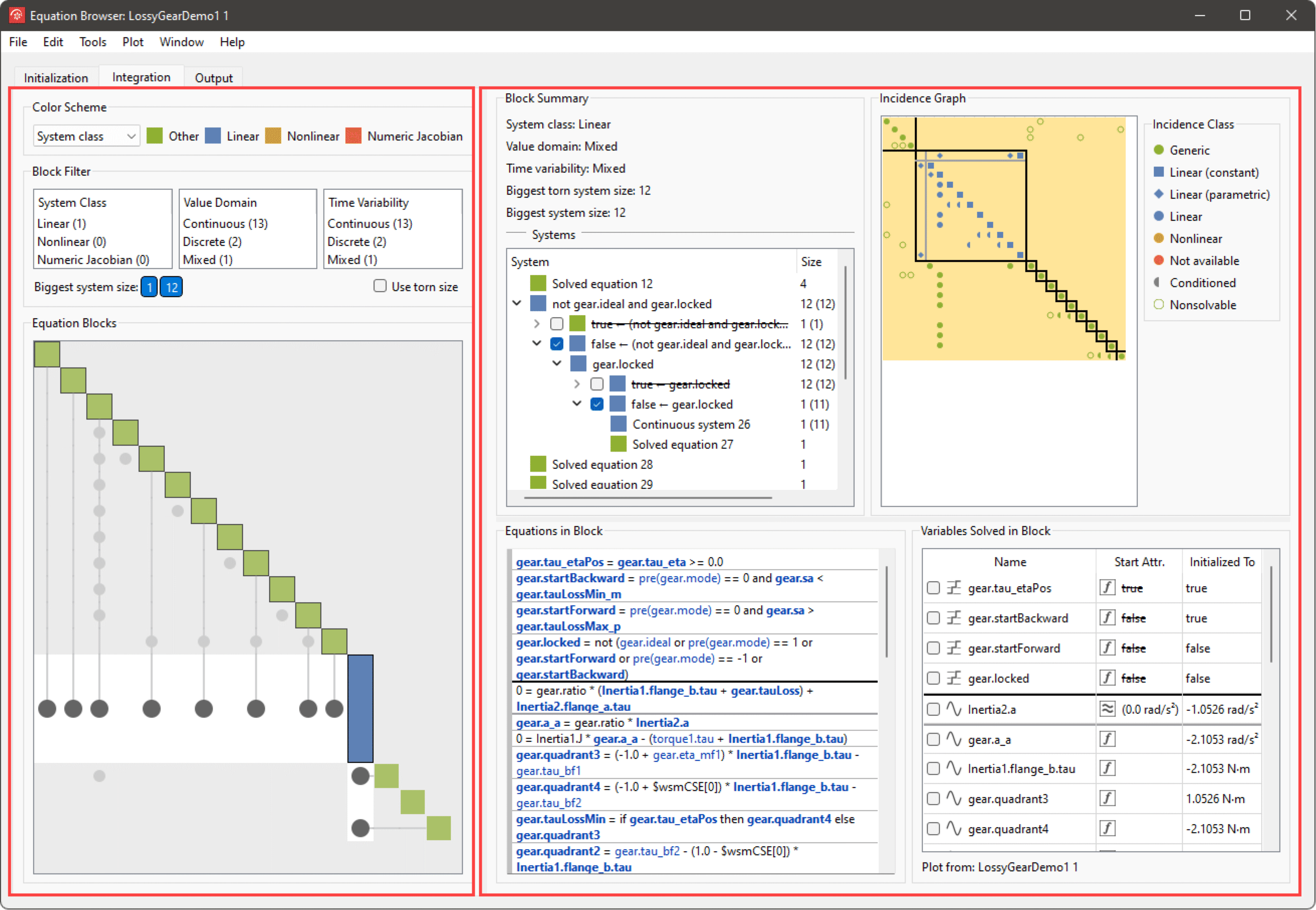The width and height of the screenshot is (1316, 910).
Task: Select Time Variability Mixed (1)
Action: click(x=352, y=259)
